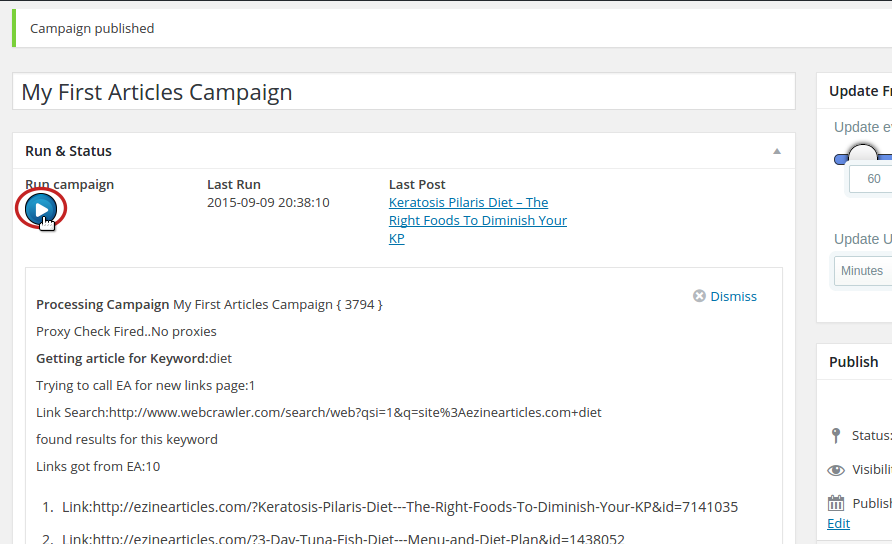Click the Run campaign play button
The image size is (892, 544).
click(x=40, y=208)
